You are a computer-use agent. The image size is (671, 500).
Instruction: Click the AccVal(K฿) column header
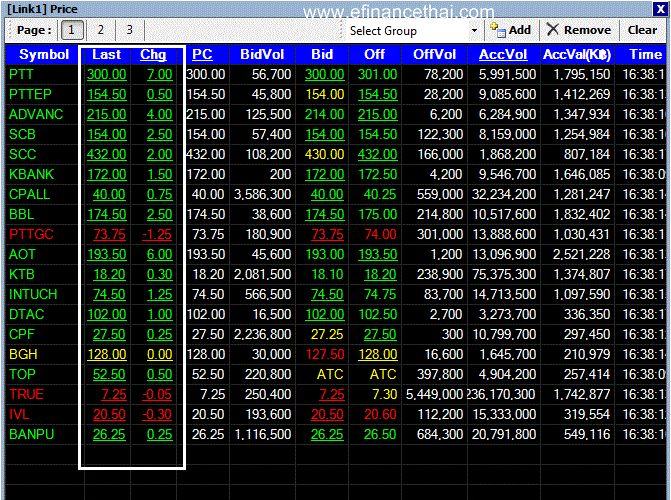(x=577, y=54)
